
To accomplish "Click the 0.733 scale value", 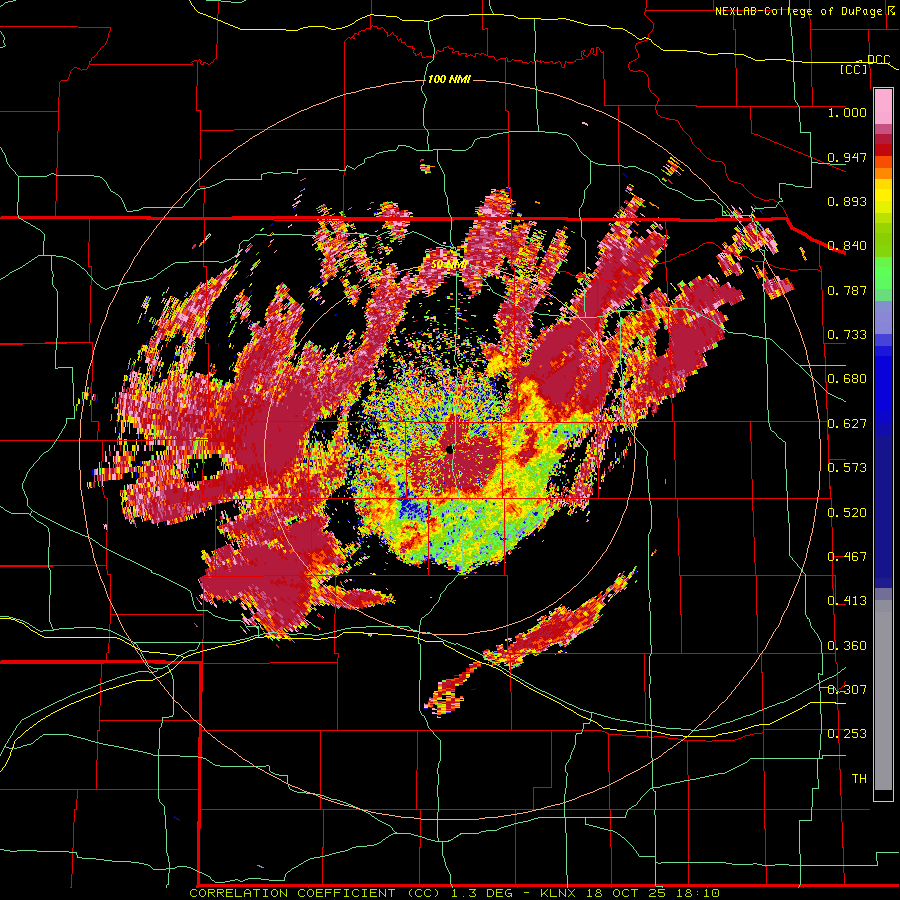I will coord(847,335).
